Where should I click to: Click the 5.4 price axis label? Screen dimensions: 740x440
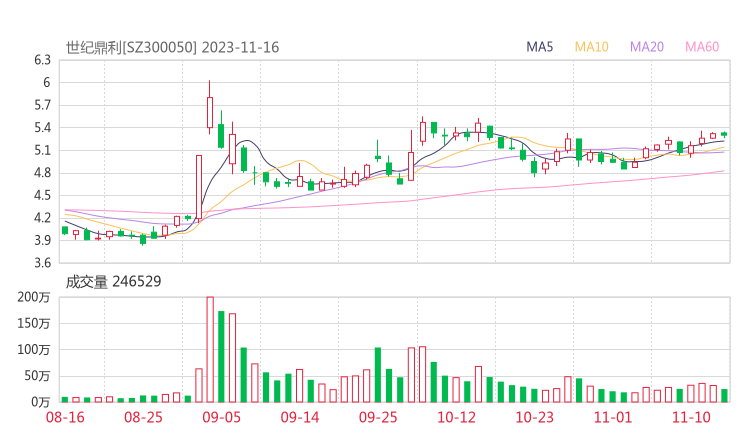pos(42,128)
